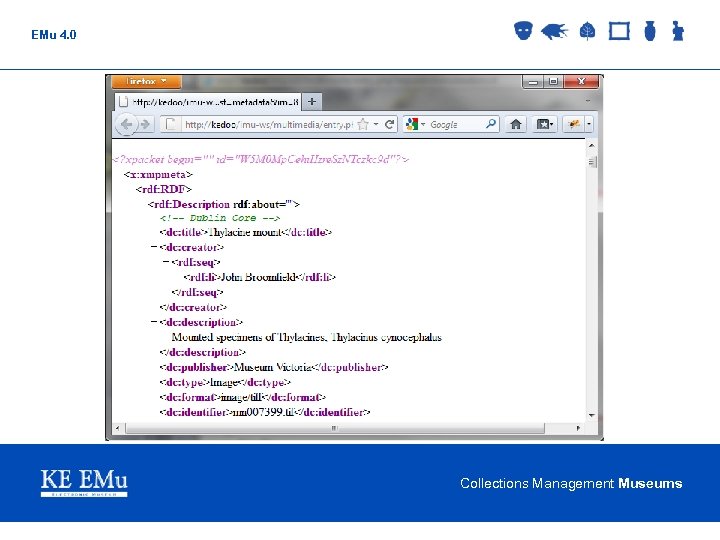Click the vertical scrollbar thumb
The height and width of the screenshot is (540, 720).
[x=592, y=162]
